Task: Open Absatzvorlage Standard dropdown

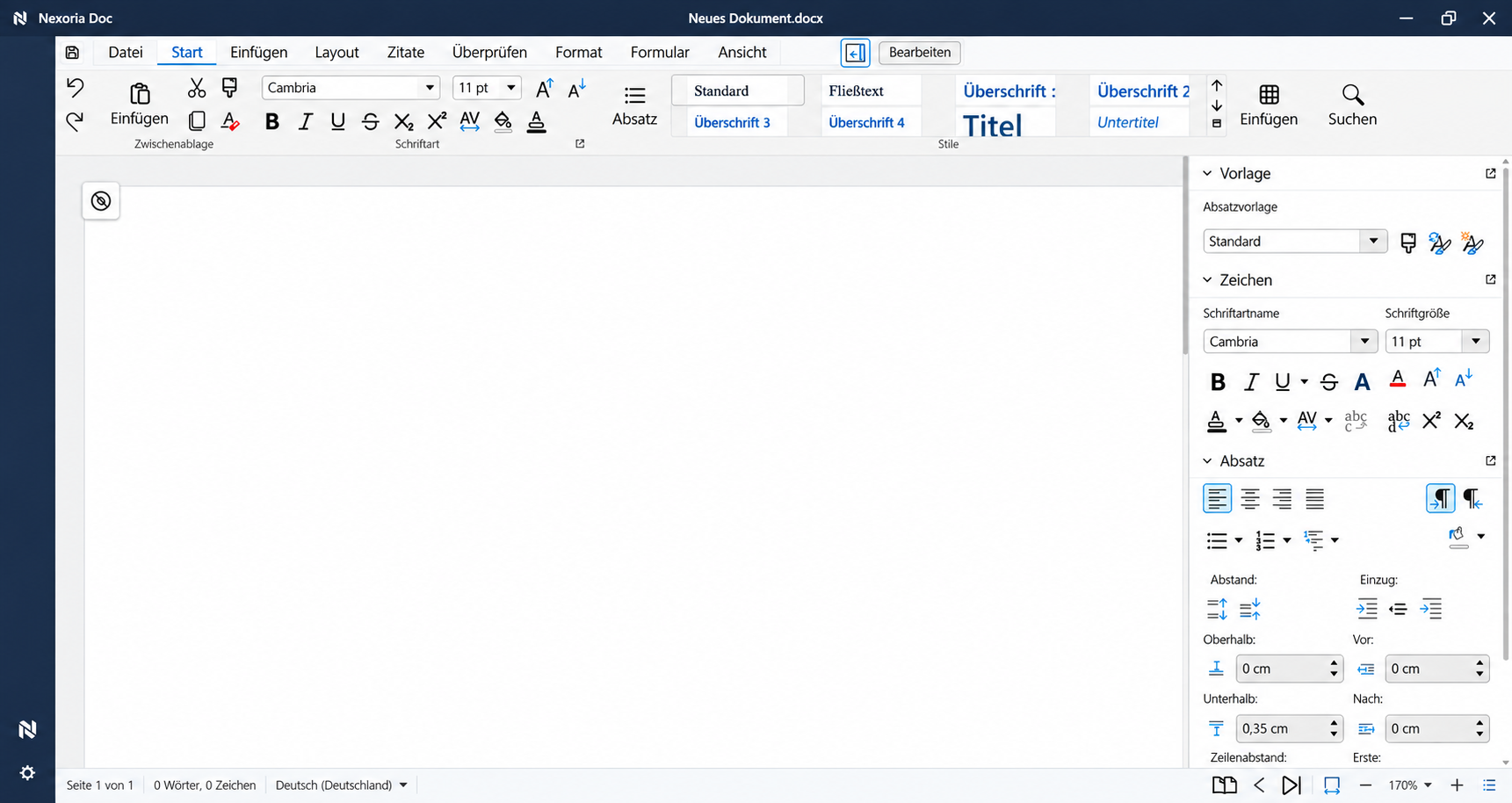Action: coord(1373,241)
